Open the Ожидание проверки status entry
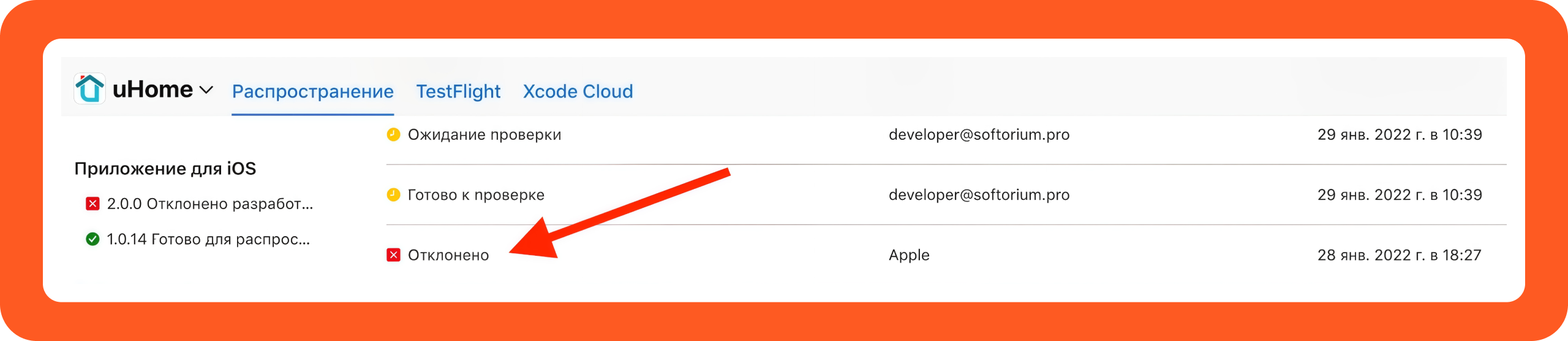The image size is (1568, 341). [x=484, y=134]
